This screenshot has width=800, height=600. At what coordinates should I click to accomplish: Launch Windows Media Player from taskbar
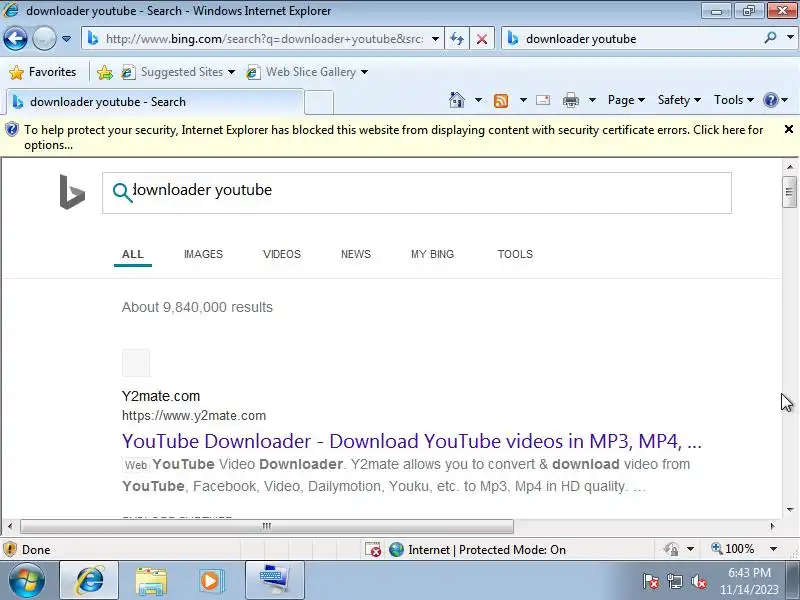(211, 581)
